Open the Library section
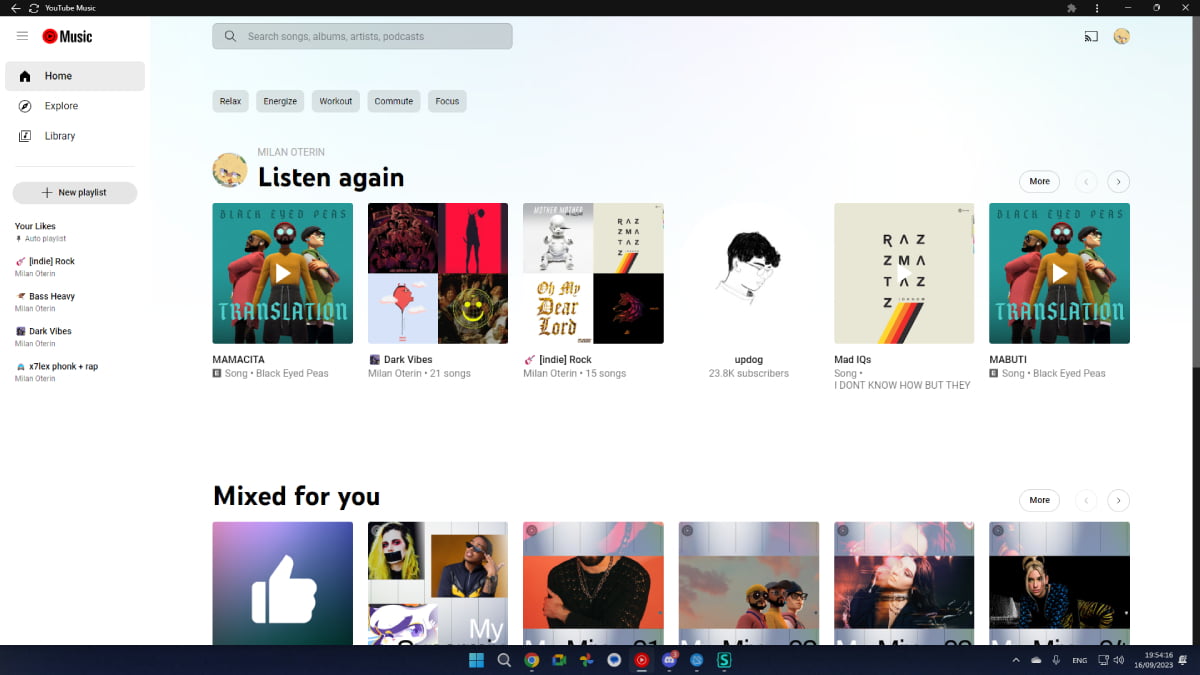 [x=59, y=136]
